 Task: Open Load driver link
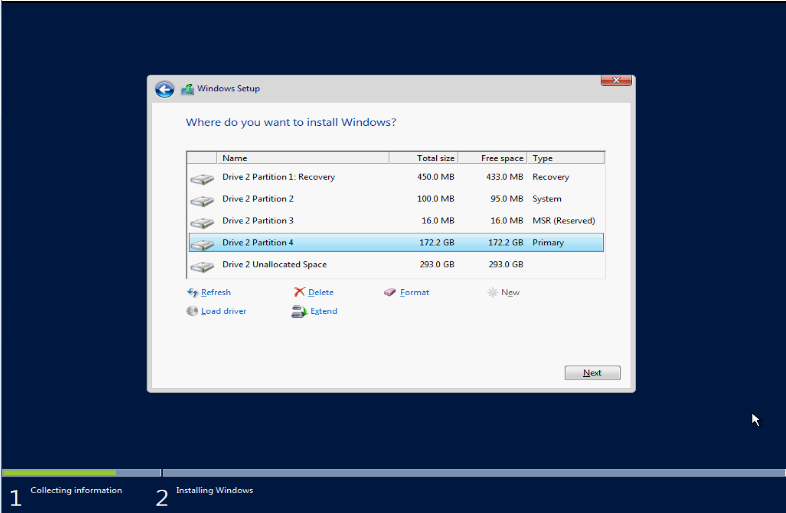(224, 311)
